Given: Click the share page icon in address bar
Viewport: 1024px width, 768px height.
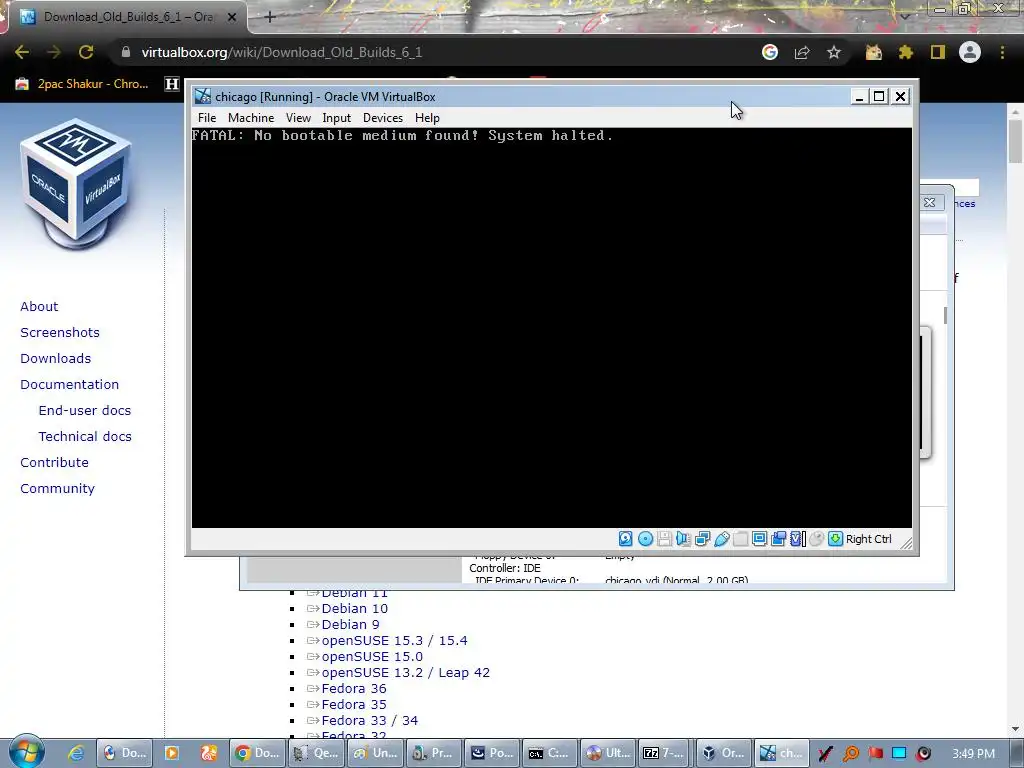Looking at the screenshot, I should pyautogui.click(x=802, y=52).
